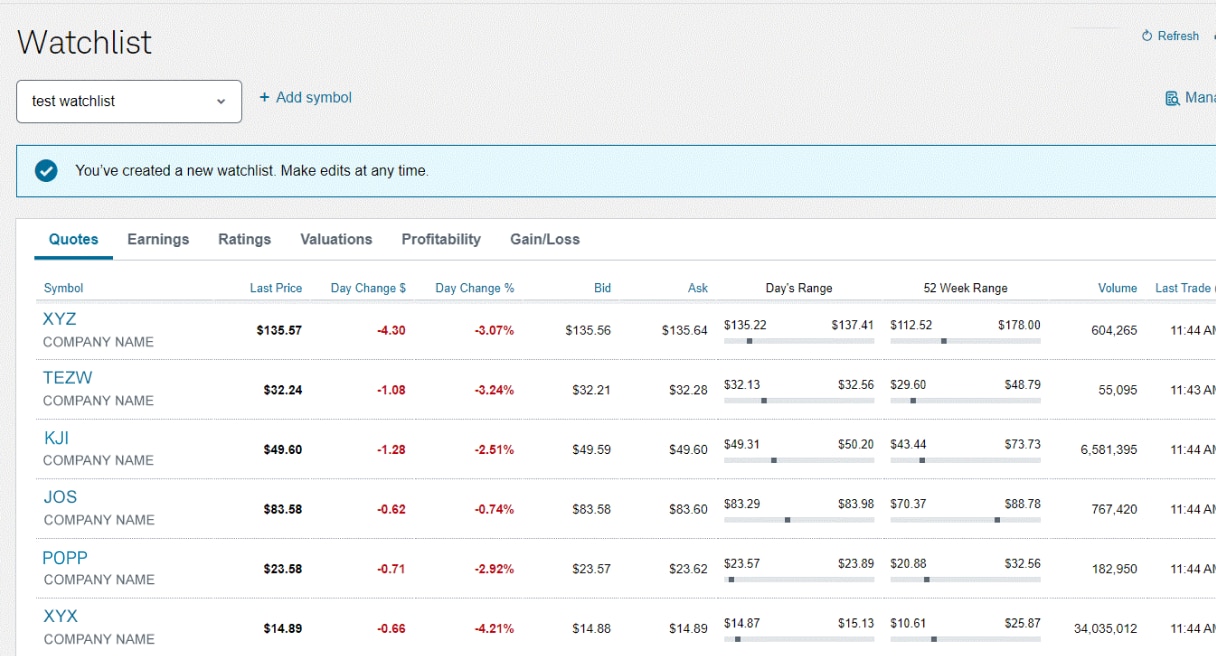Switch to the Earnings tab
The height and width of the screenshot is (656, 1216).
tap(158, 239)
